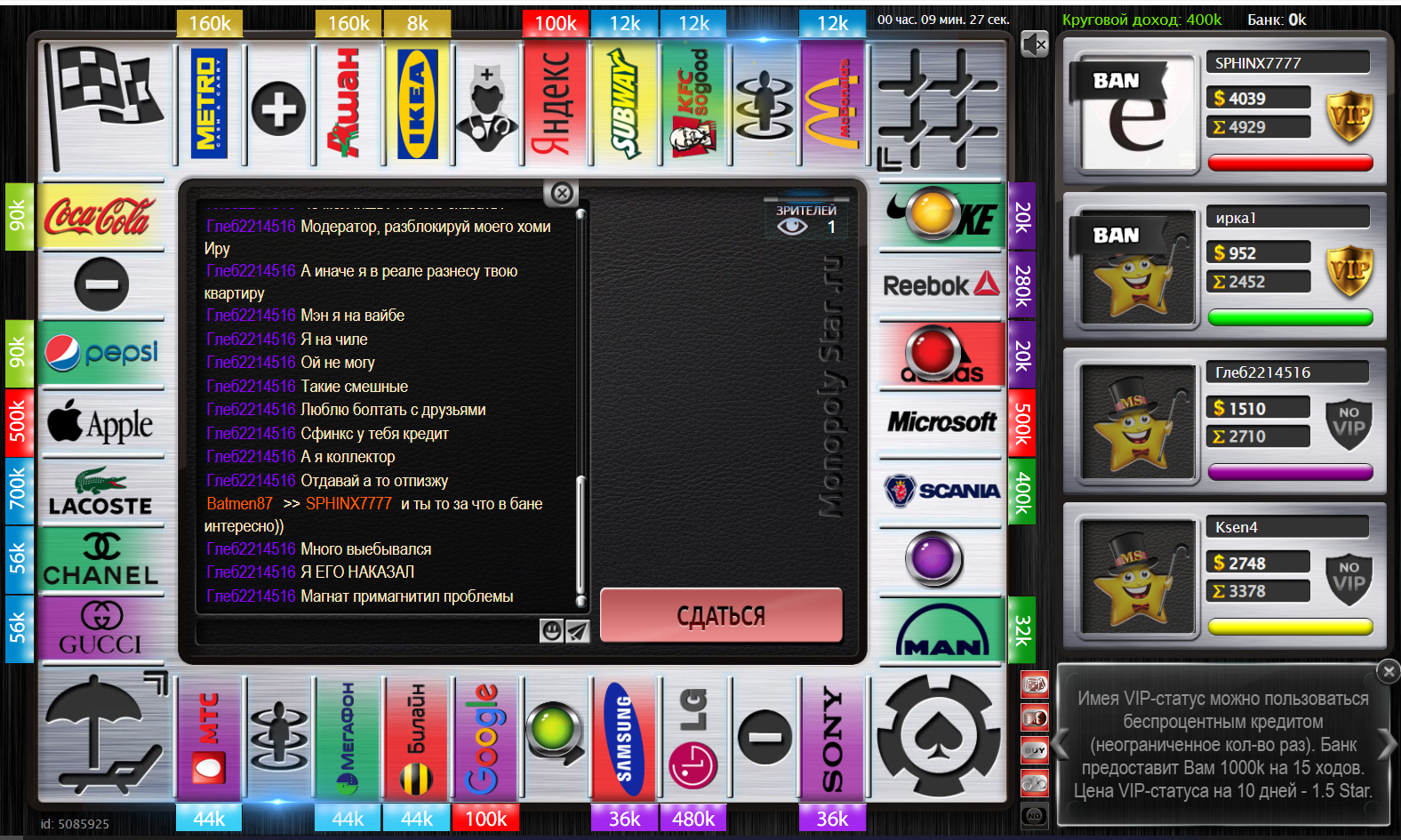Open ирка1 player avatar

point(1137,268)
